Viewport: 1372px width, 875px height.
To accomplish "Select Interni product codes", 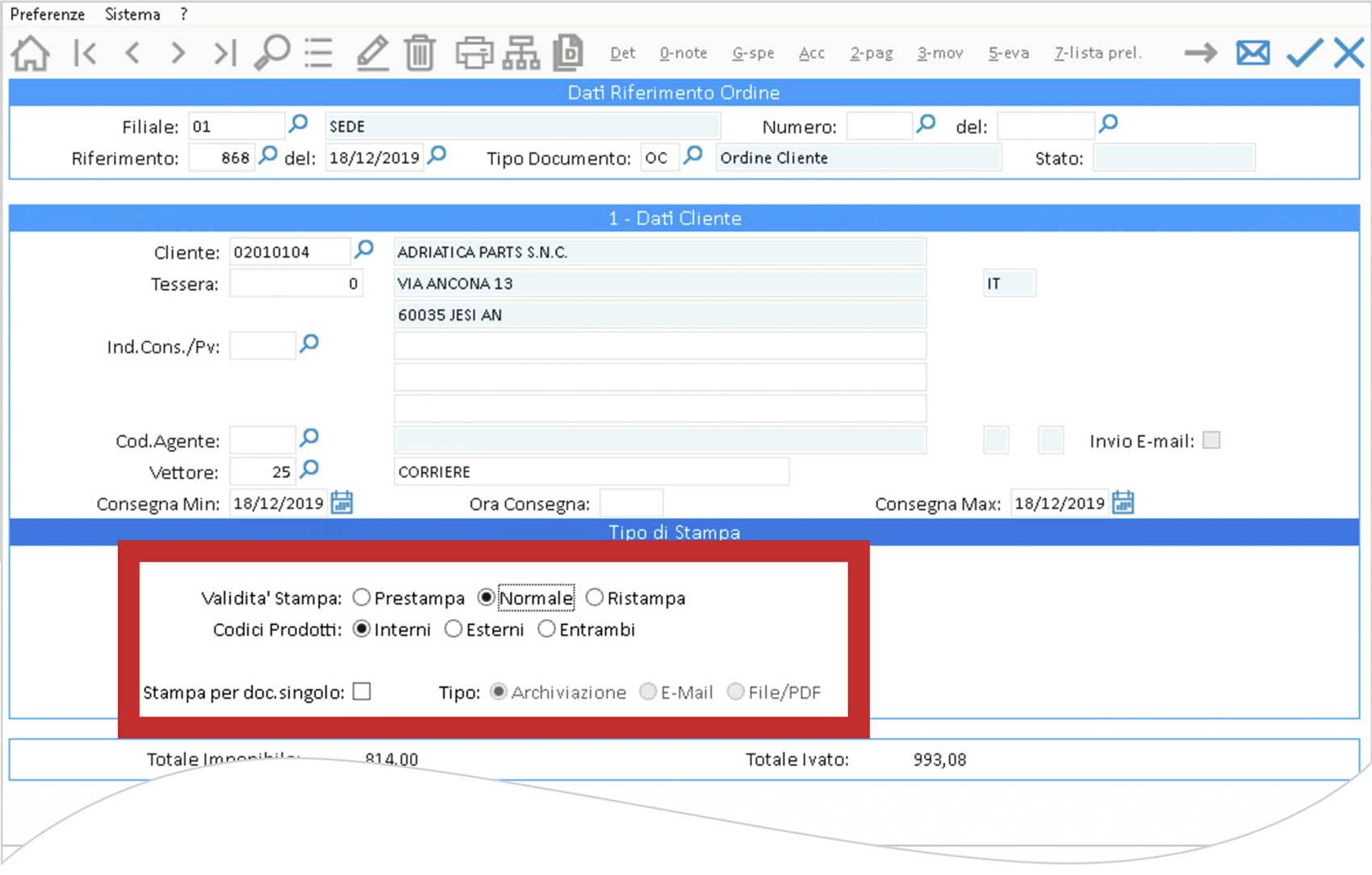I will click(x=362, y=629).
